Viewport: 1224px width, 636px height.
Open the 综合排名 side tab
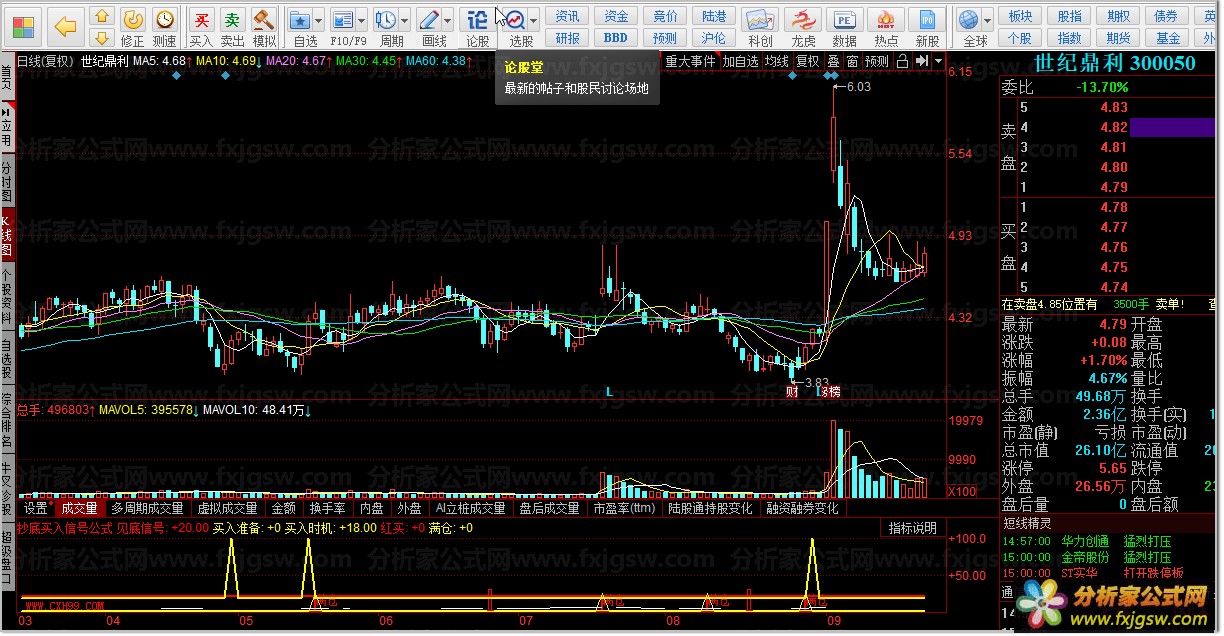coord(7,420)
